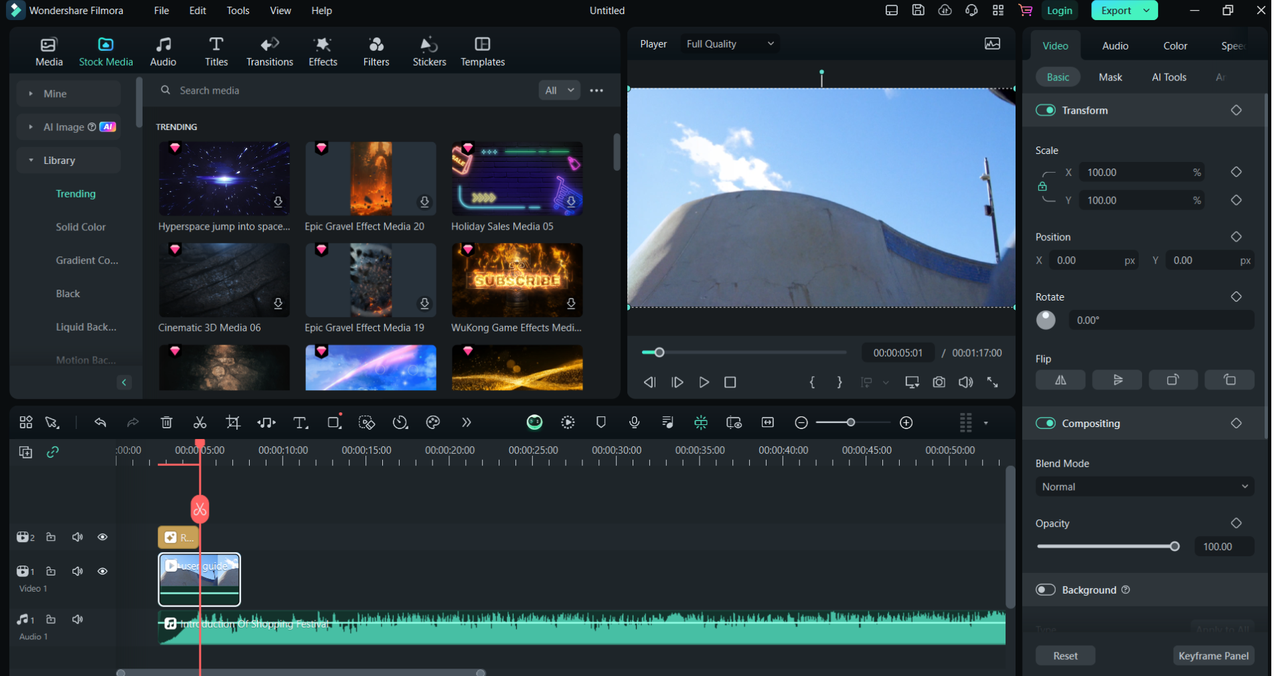Toggle visibility of track 2
1280x676 pixels.
pyautogui.click(x=102, y=537)
